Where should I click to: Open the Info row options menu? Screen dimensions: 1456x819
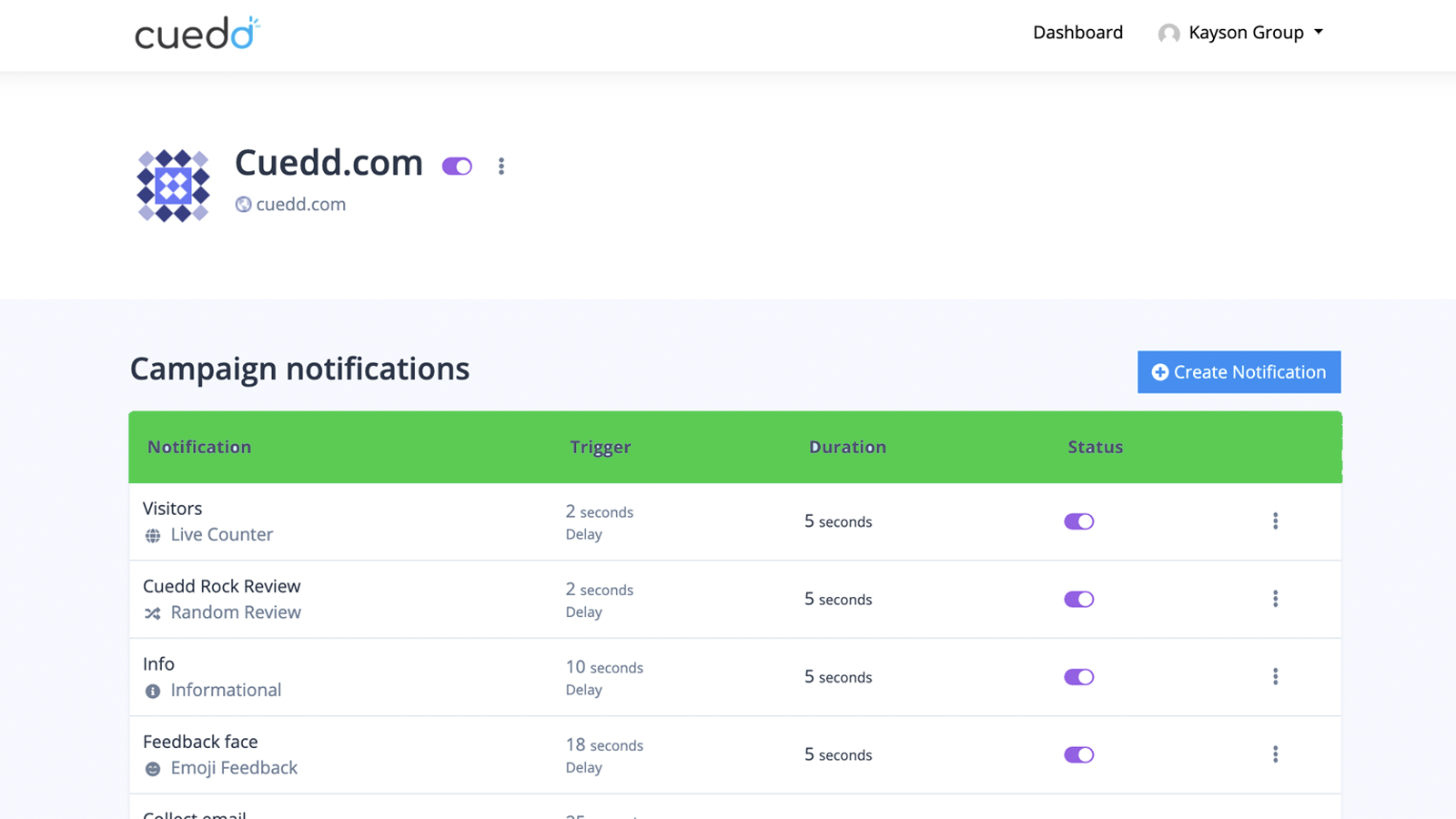pyautogui.click(x=1275, y=676)
